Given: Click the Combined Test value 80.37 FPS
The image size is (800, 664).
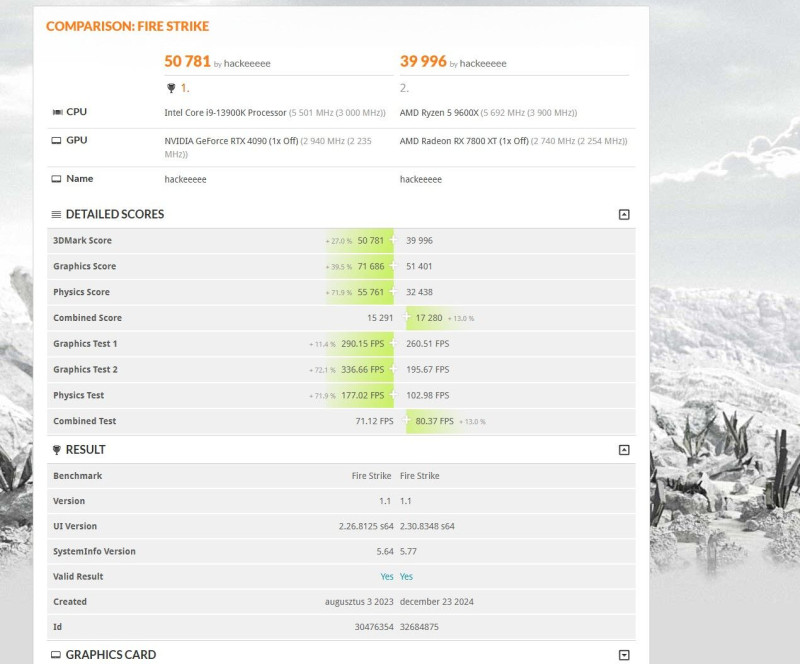Looking at the screenshot, I should pos(434,421).
